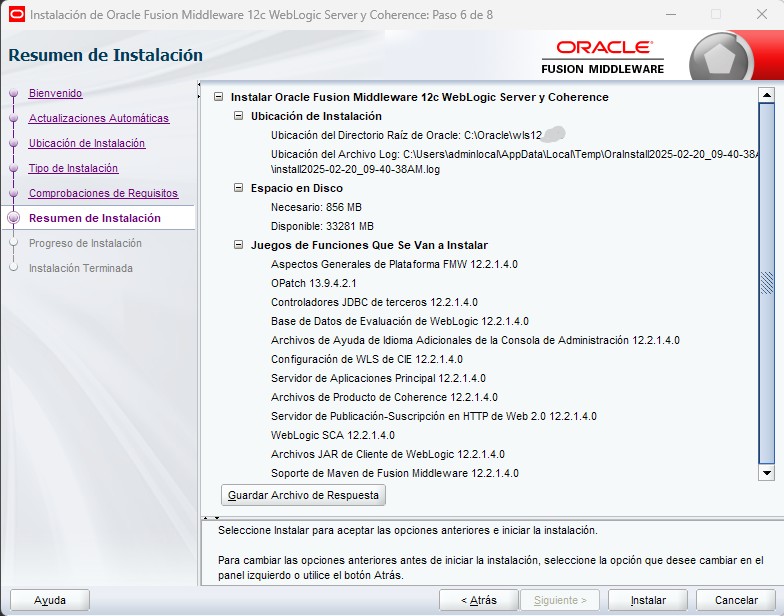Close the installer window

click(762, 14)
